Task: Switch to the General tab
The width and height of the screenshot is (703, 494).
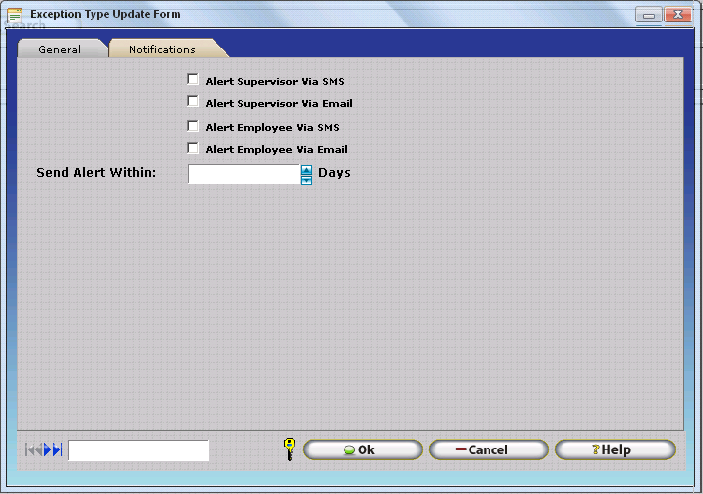Action: pyautogui.click(x=60, y=49)
